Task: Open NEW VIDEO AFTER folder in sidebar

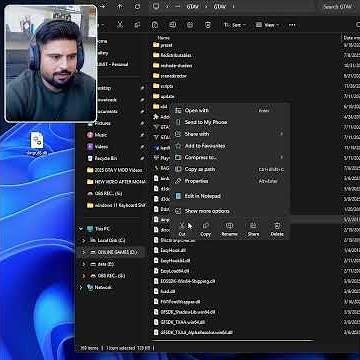Action: pyautogui.click(x=116, y=182)
